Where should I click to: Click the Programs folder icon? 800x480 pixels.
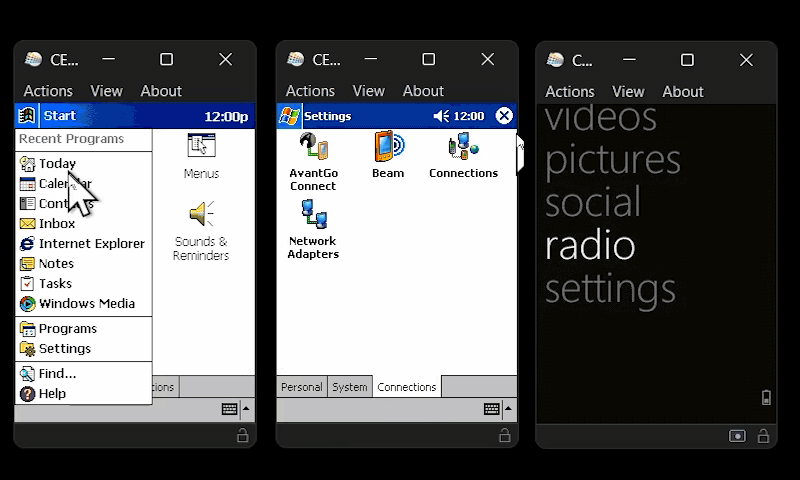27,329
